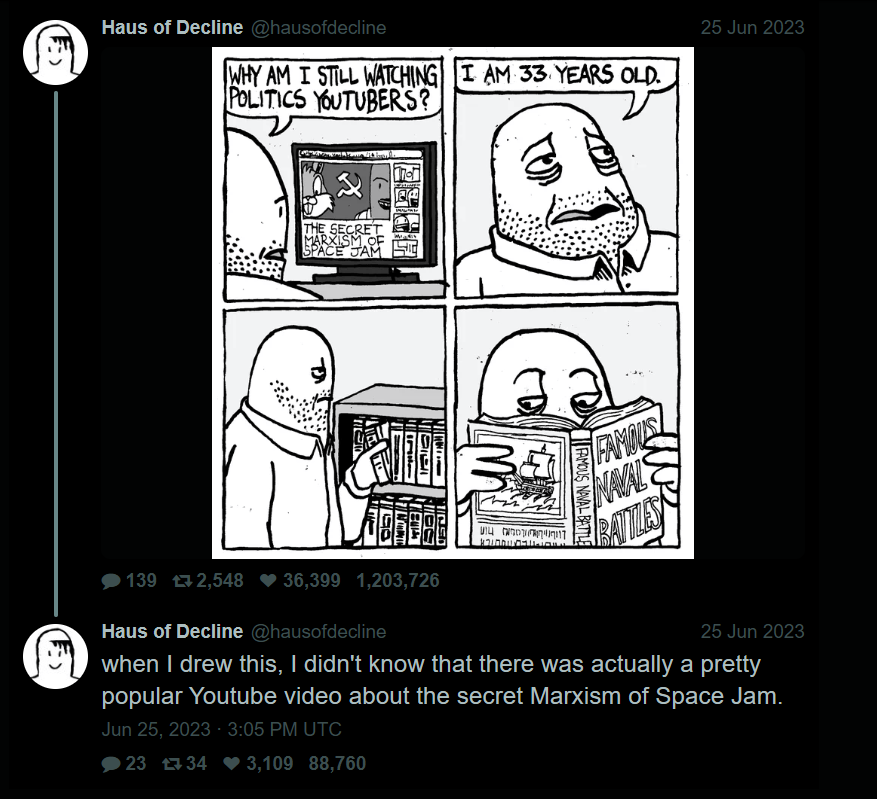Open the @hausofdecline handle on first tweet
The height and width of the screenshot is (799, 877).
coord(318,27)
